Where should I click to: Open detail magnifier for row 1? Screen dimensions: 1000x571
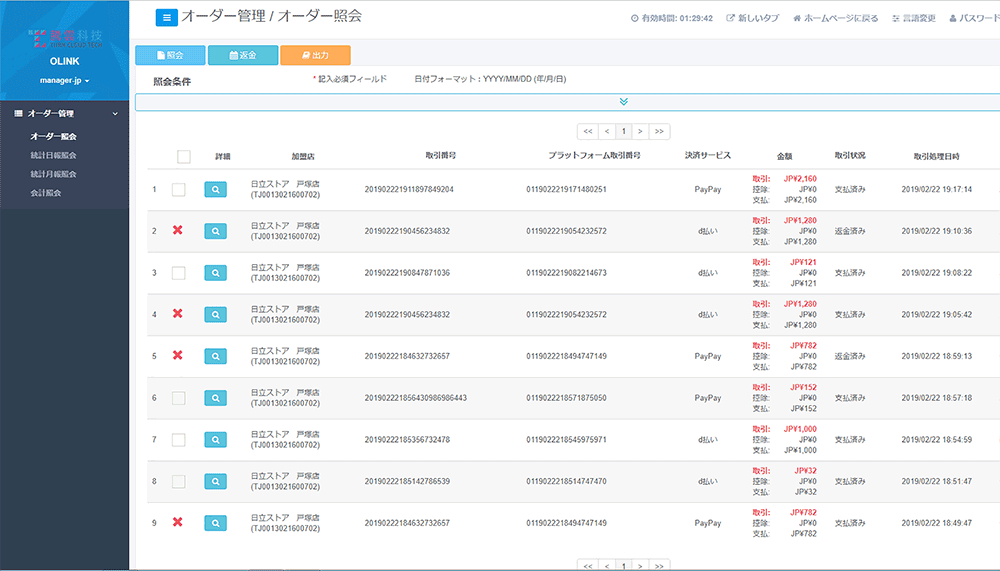215,189
